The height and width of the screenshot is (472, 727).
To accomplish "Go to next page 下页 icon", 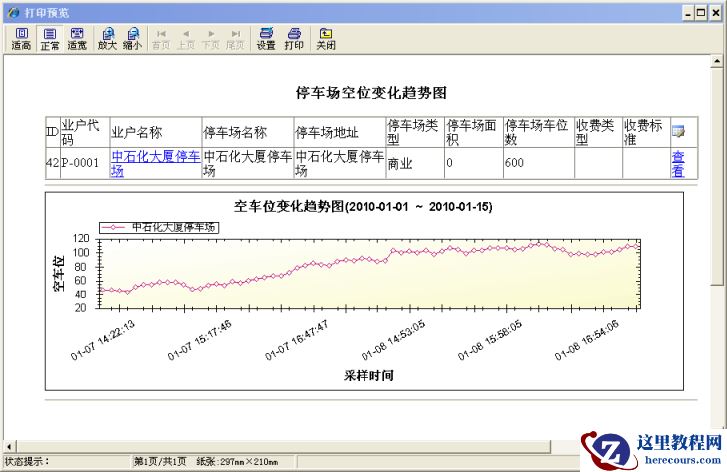I will (211, 39).
